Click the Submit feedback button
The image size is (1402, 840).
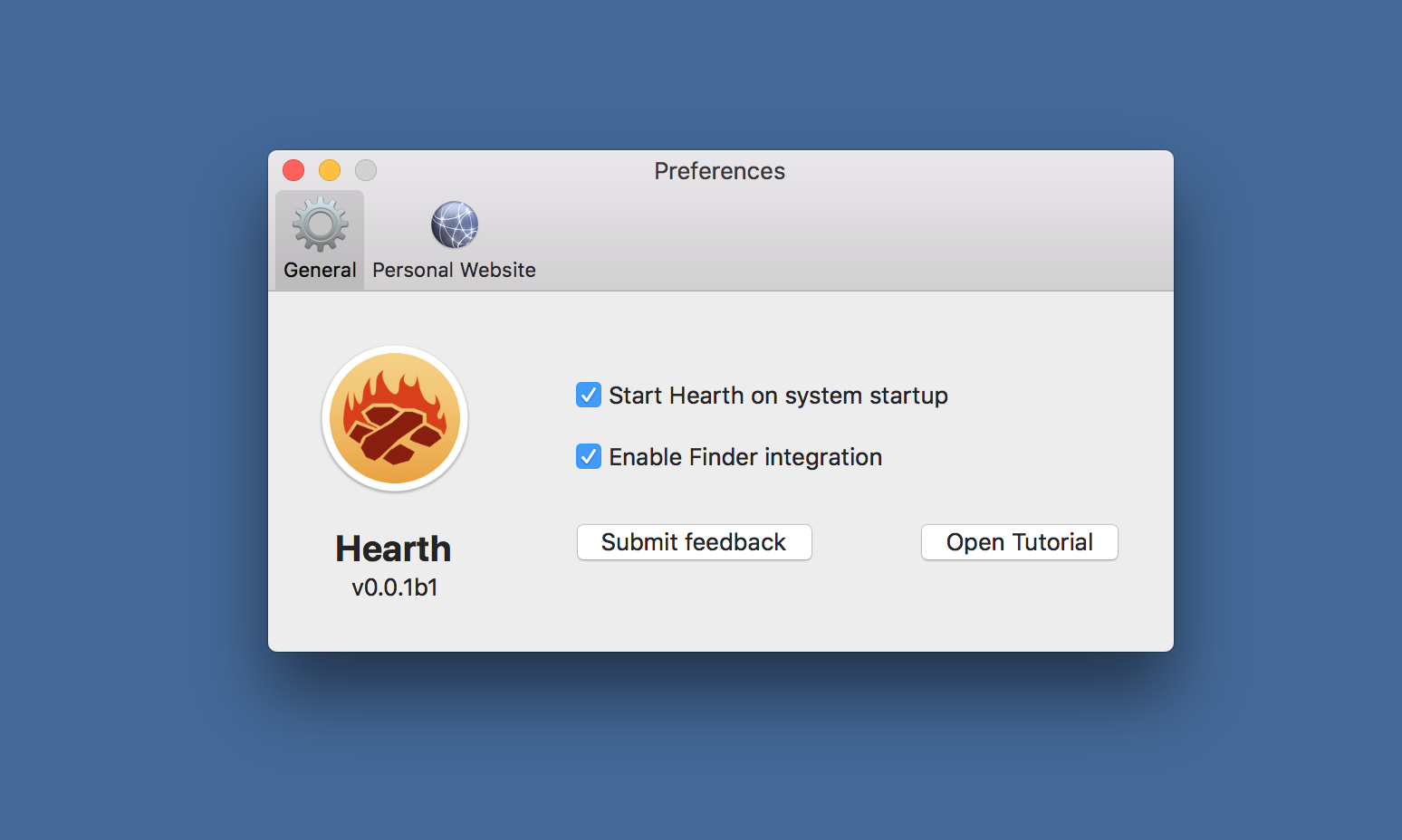695,542
